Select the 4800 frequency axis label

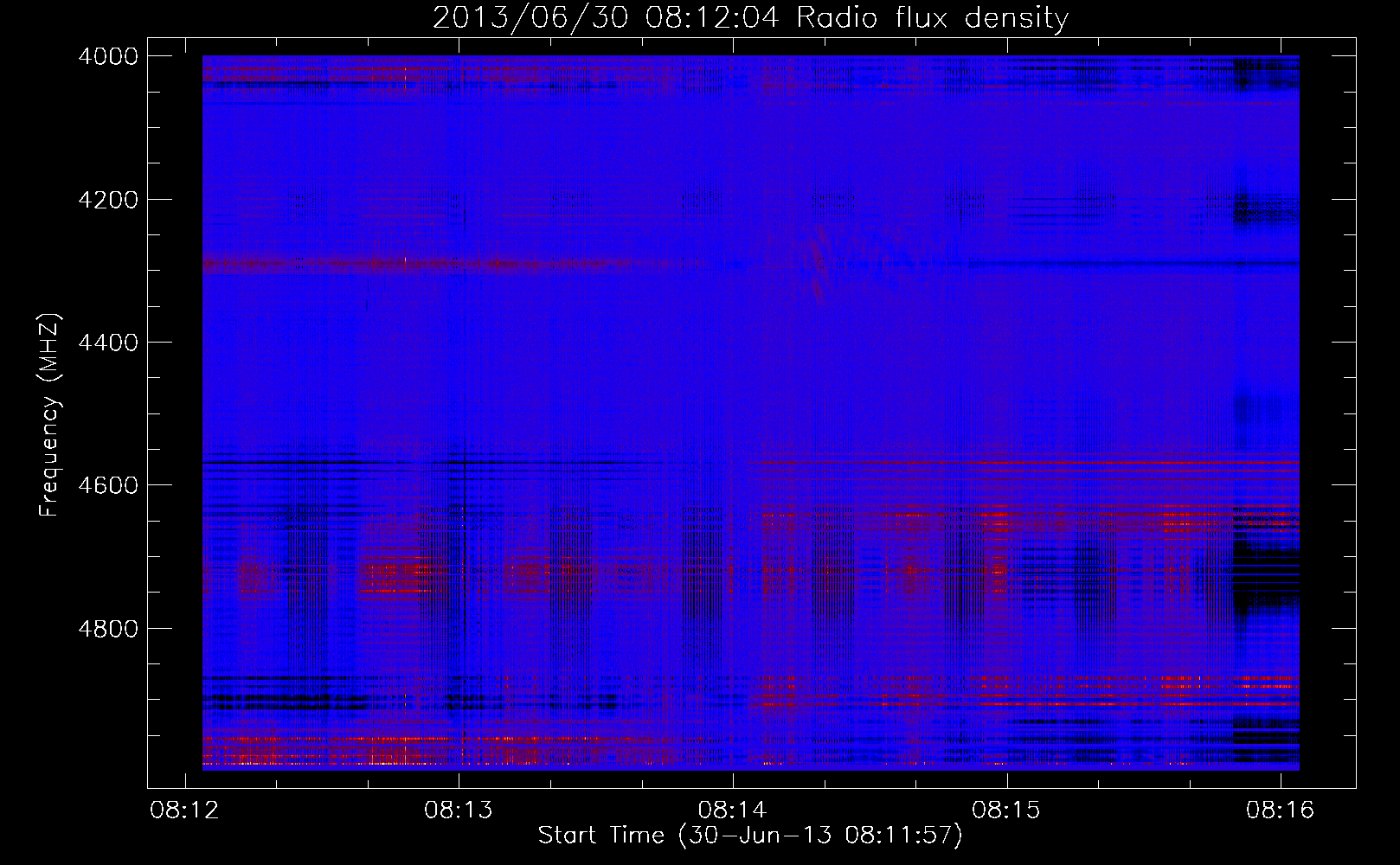point(108,629)
